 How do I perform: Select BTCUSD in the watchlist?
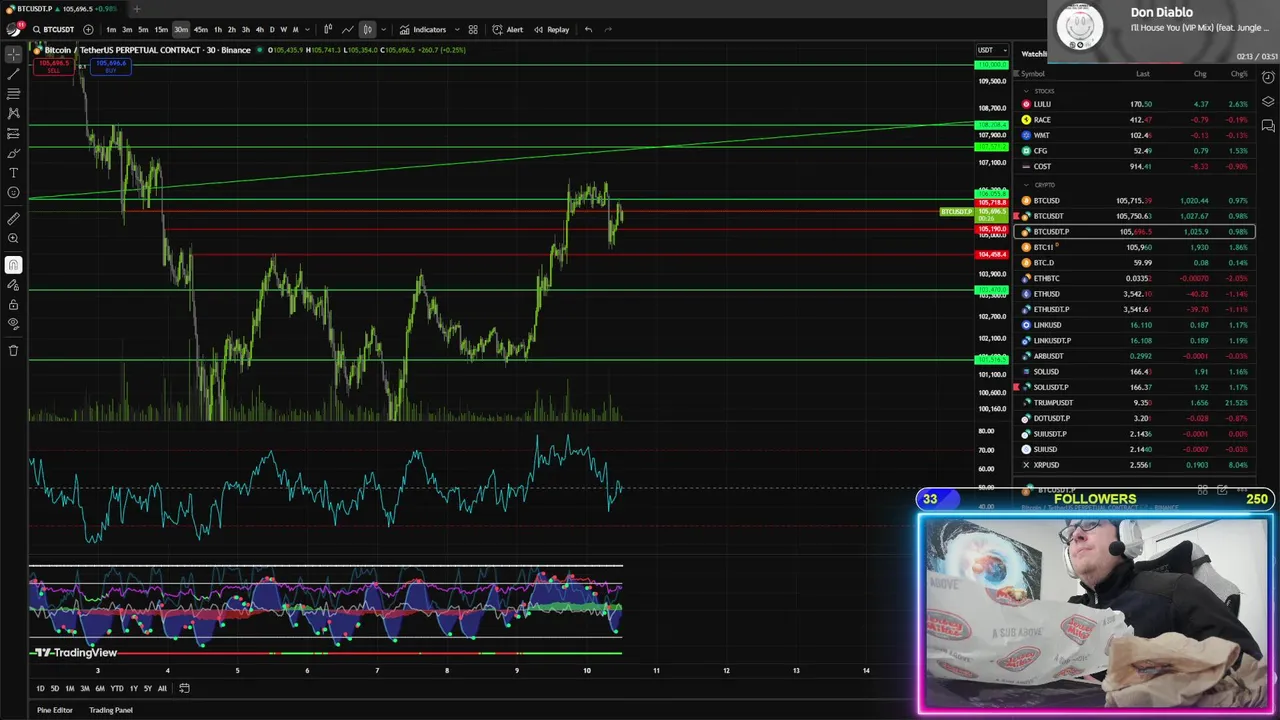[x=1135, y=201]
